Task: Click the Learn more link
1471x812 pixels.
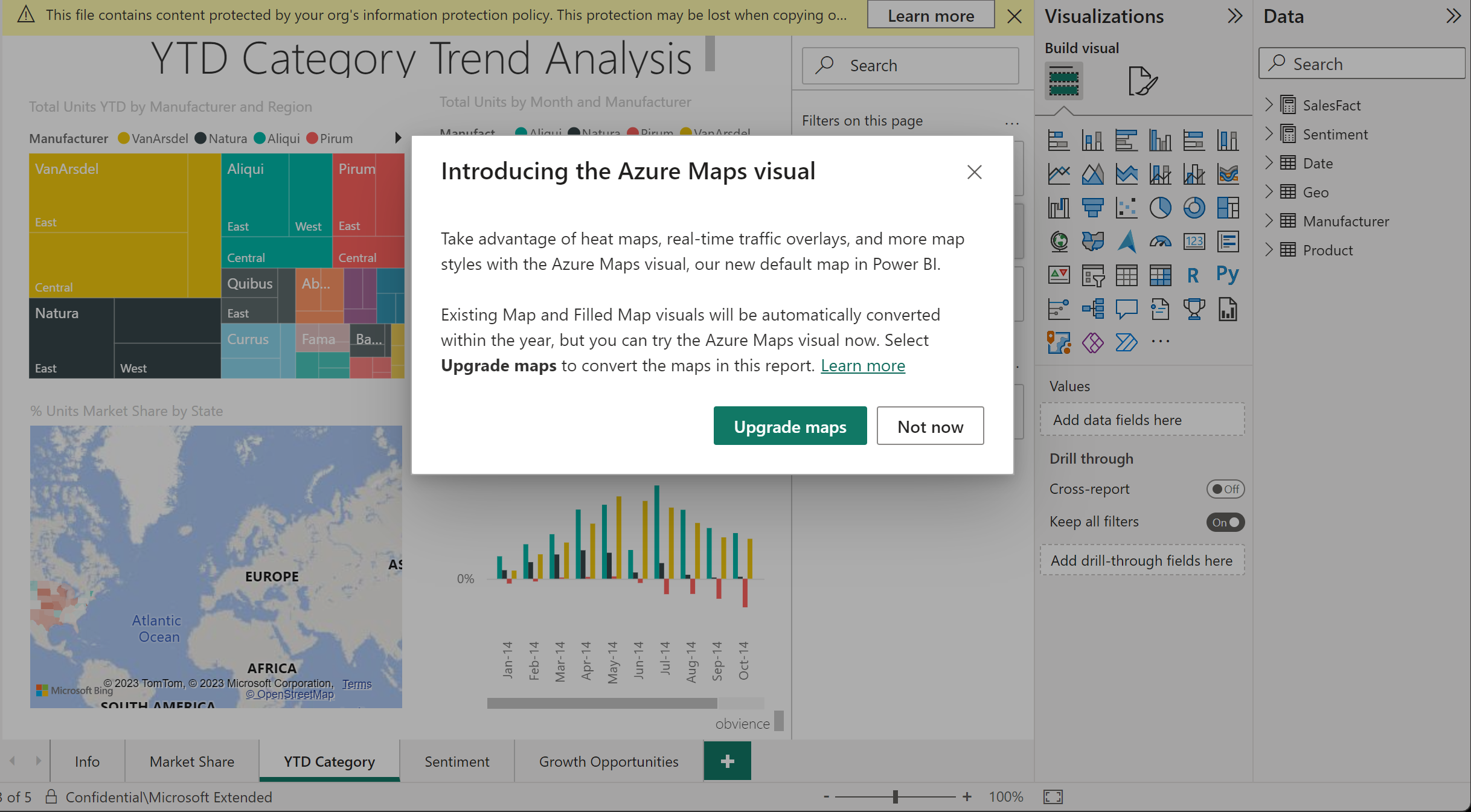Action: [862, 365]
